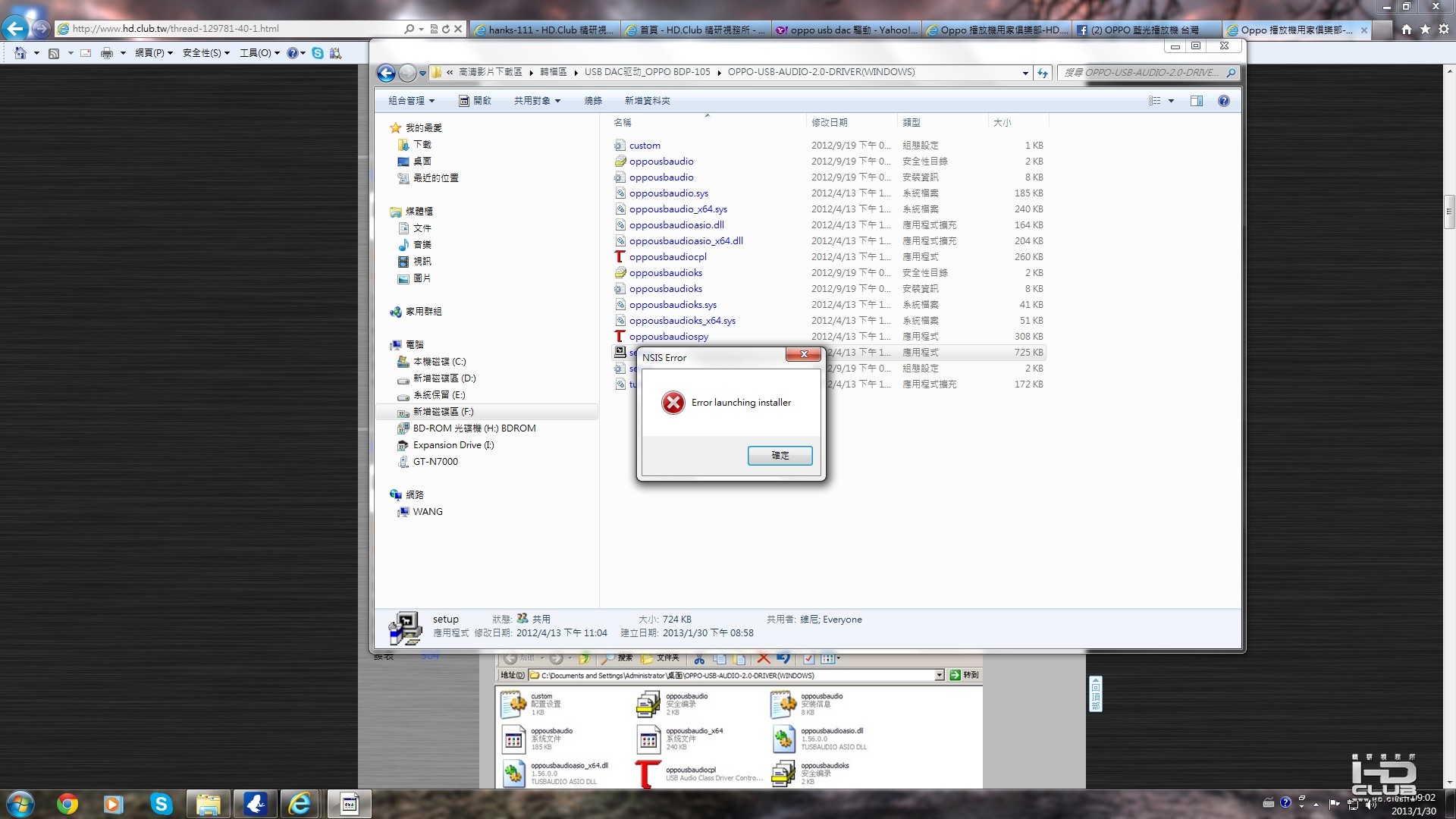Open the 共用對象 share-with dropdown
The height and width of the screenshot is (819, 1456).
[x=537, y=101]
